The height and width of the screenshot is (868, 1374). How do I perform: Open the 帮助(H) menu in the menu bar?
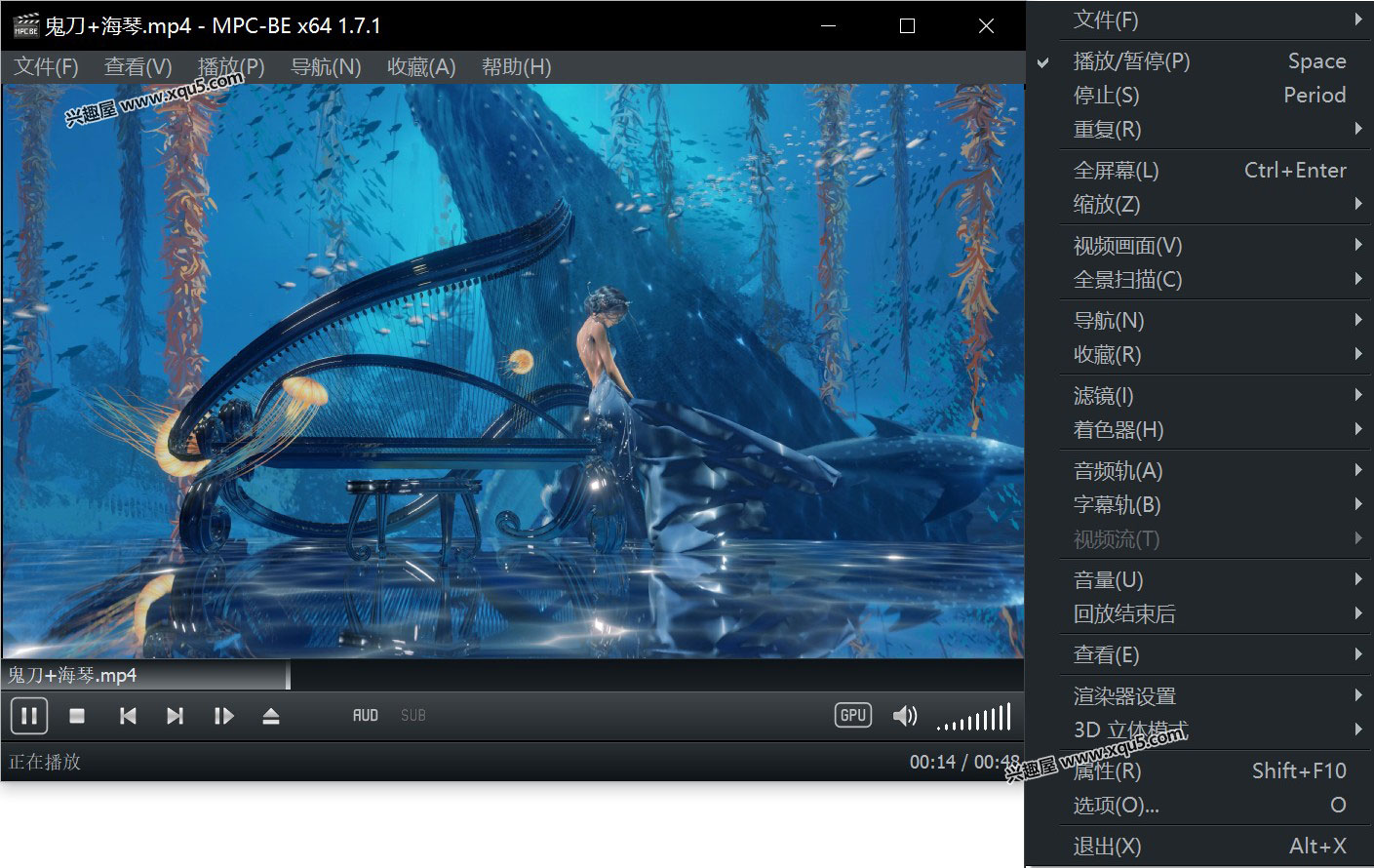517,66
